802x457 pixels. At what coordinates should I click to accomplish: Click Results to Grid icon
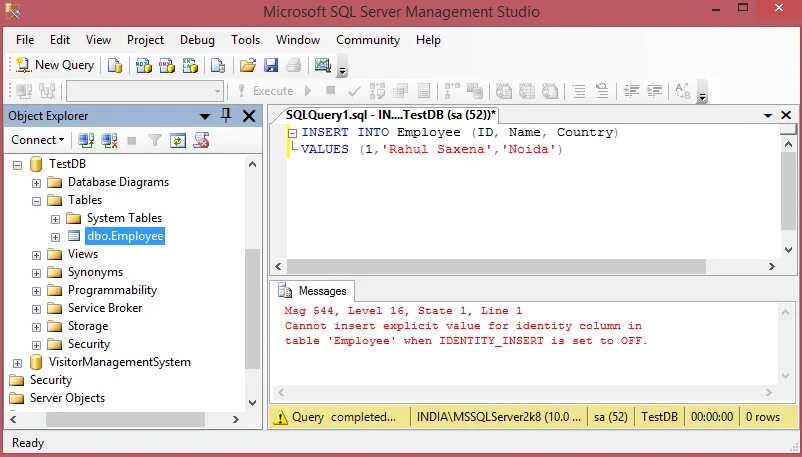(527, 91)
